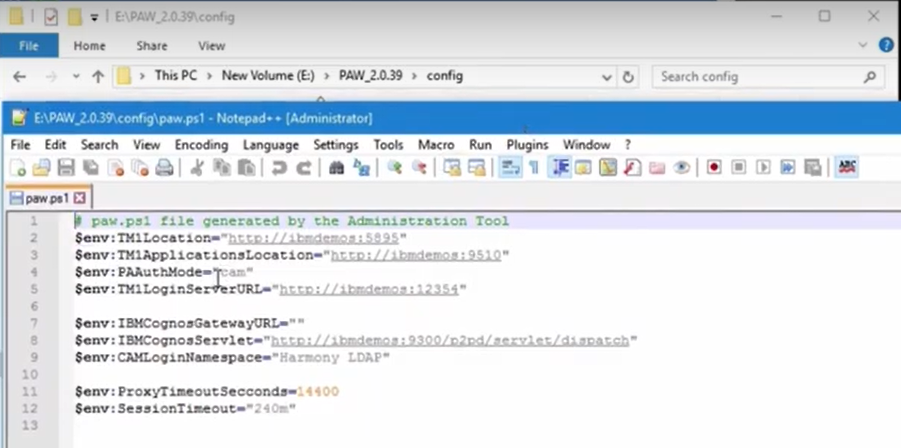This screenshot has width=901, height=448.
Task: Open the Language menu
Action: pyautogui.click(x=271, y=145)
